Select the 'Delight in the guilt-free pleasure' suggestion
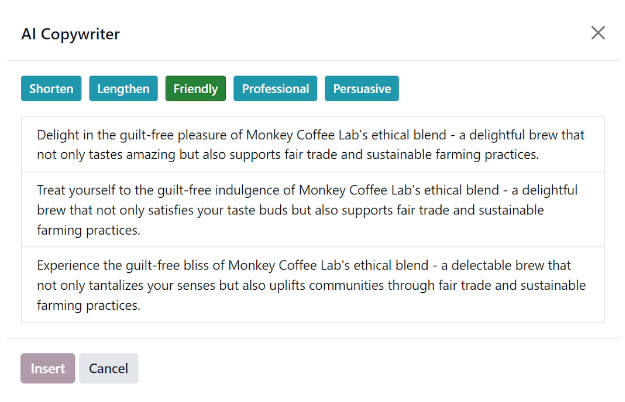Viewport: 625px width, 402px height. [x=313, y=144]
